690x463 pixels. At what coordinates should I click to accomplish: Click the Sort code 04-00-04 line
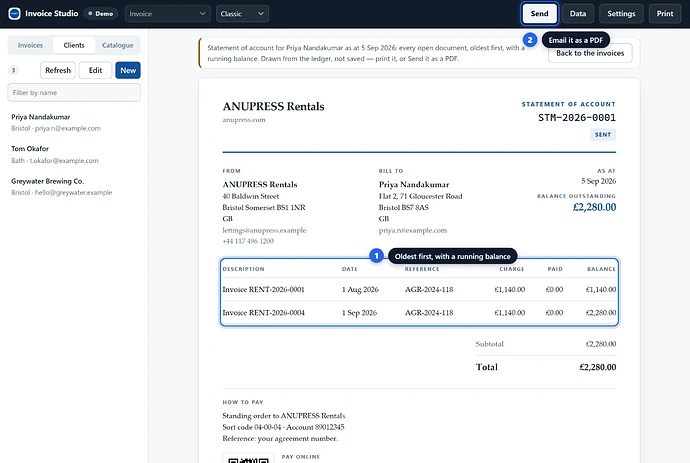(283, 427)
